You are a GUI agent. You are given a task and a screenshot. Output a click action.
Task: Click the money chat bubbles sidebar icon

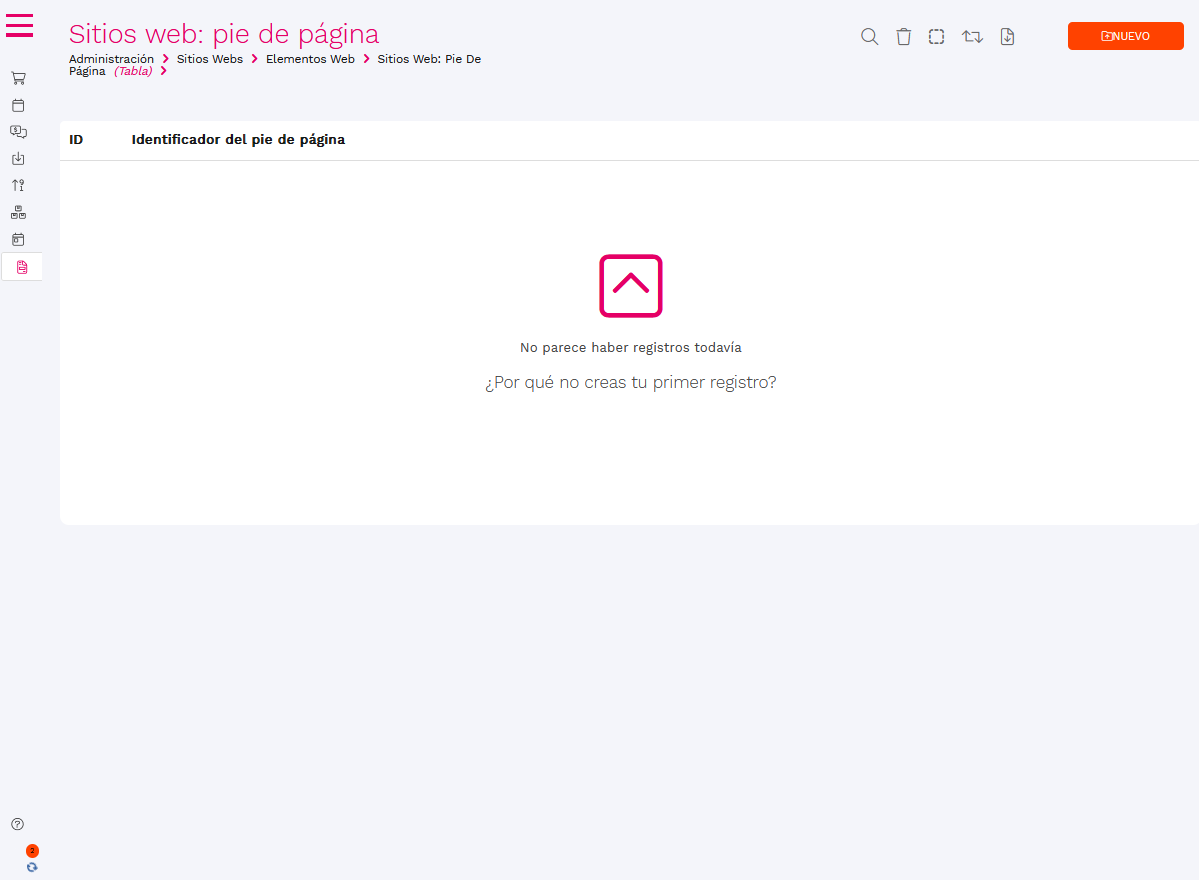[18, 131]
